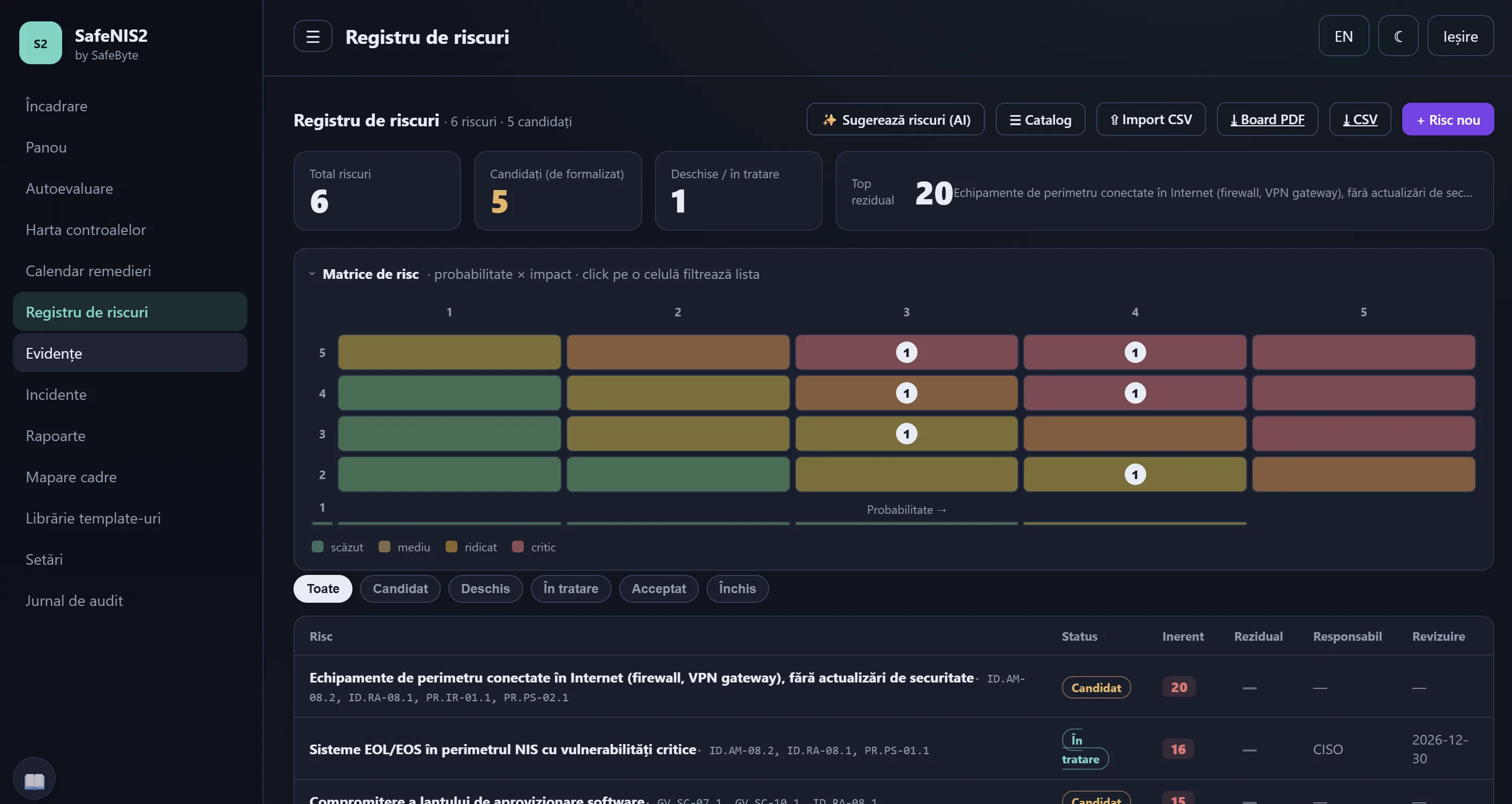The width and height of the screenshot is (1512, 804).
Task: Click inherent score 20 badge
Action: pos(1179,687)
